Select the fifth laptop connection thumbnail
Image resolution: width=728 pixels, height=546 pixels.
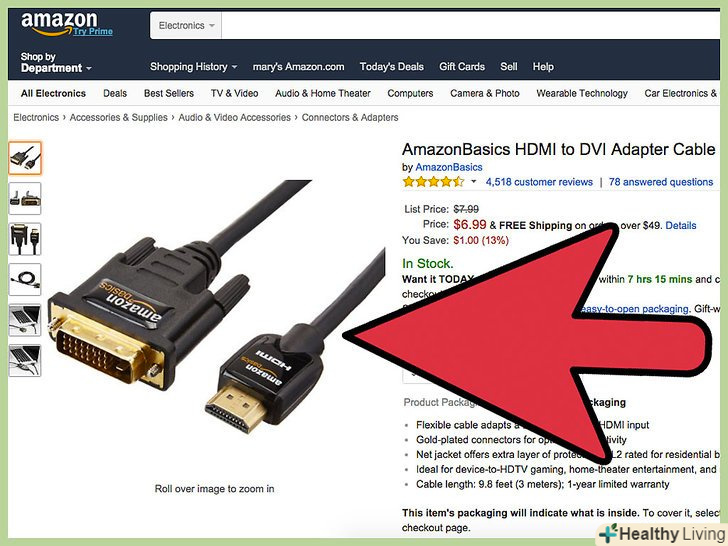(x=25, y=320)
